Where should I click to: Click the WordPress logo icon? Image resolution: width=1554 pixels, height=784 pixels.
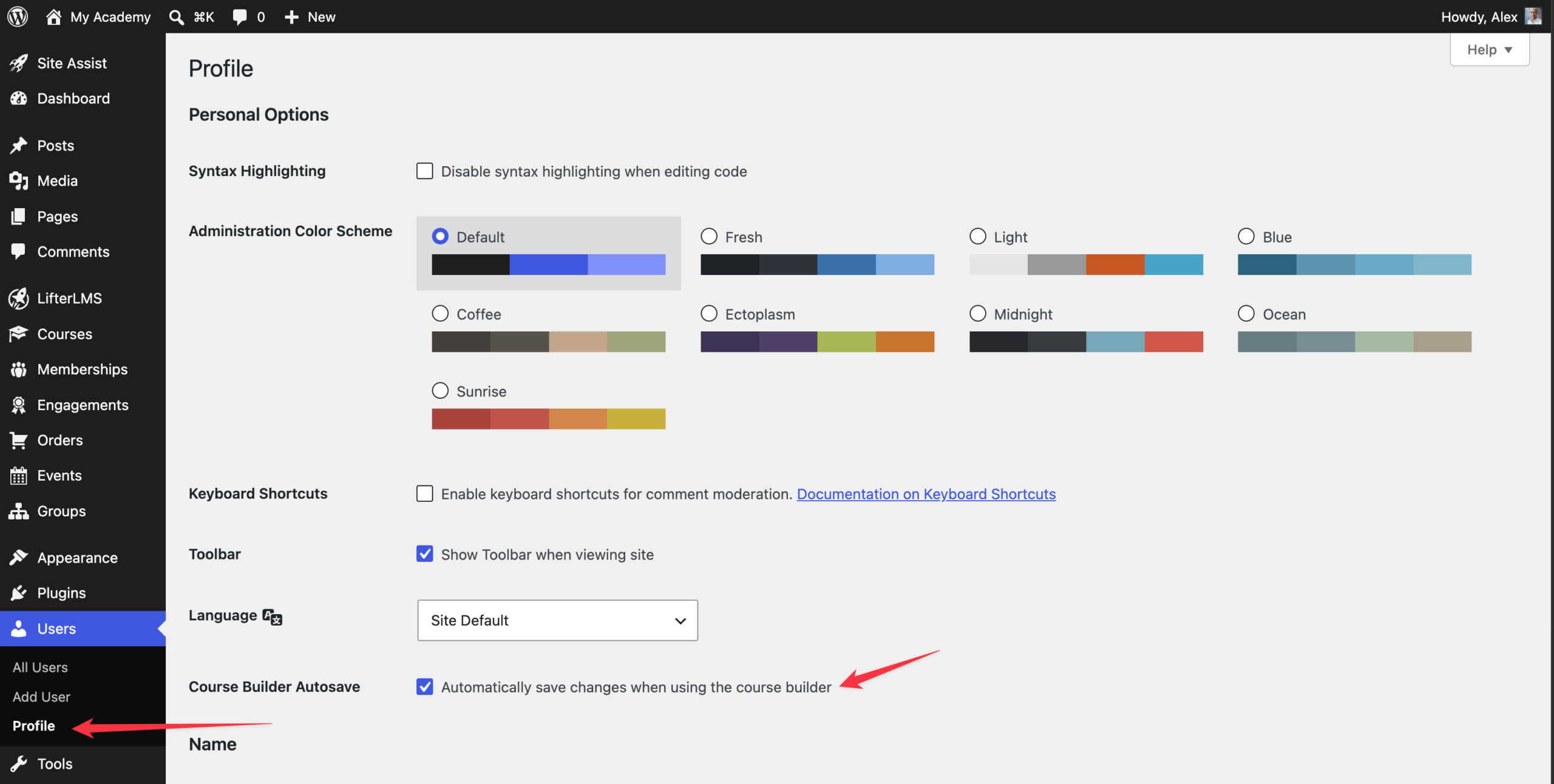pyautogui.click(x=18, y=16)
